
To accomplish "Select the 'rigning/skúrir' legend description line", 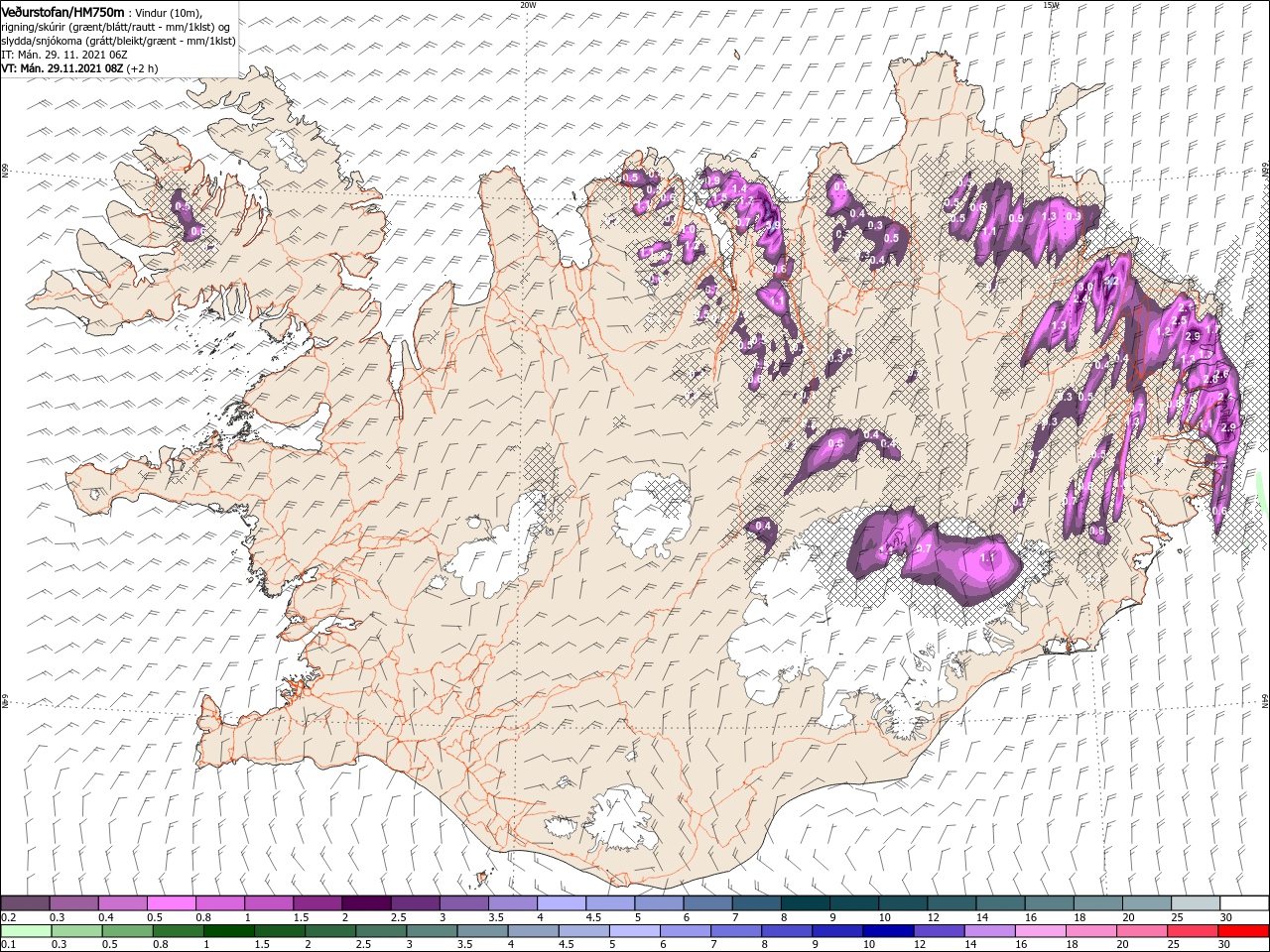I will (115, 27).
